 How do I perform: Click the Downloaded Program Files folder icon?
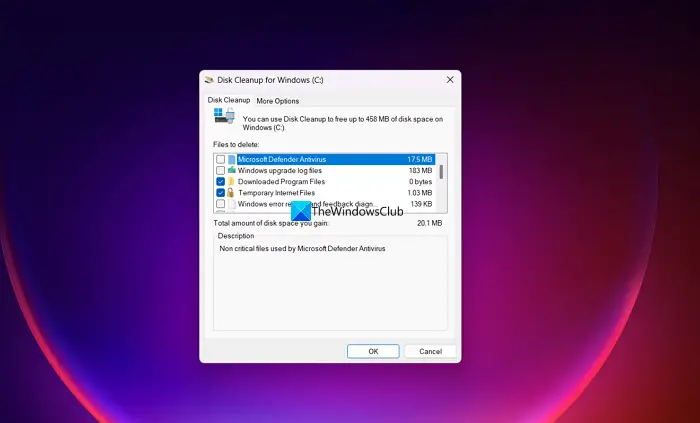[231, 182]
